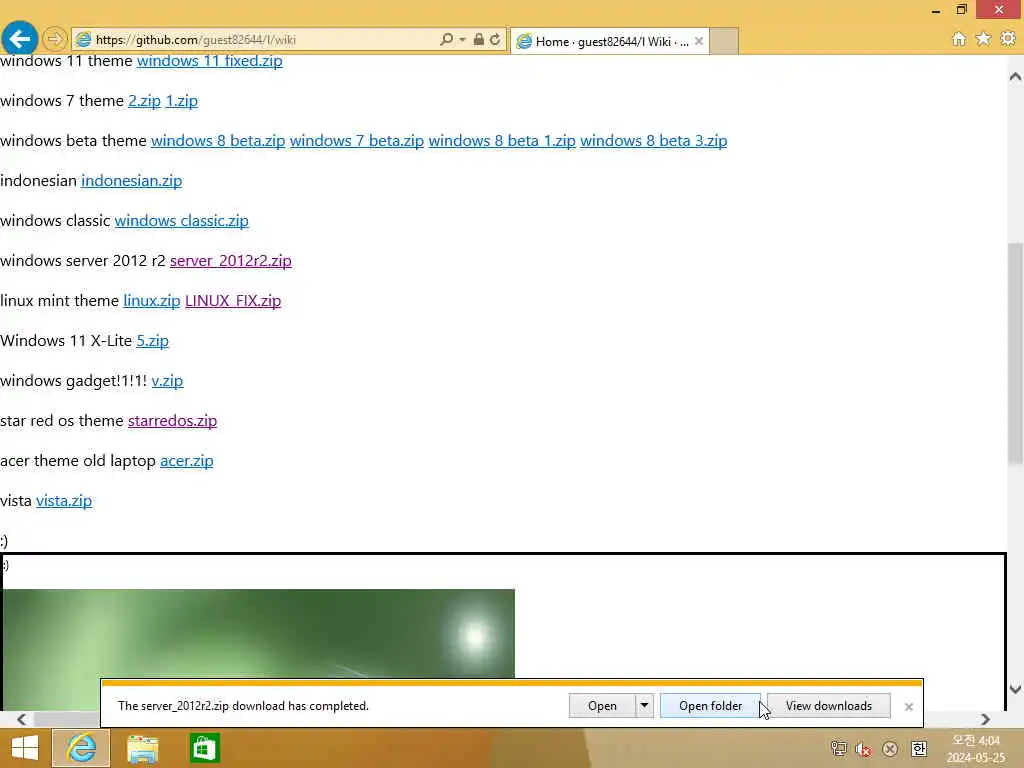Open the server_2012r2.zip link
1024x768 pixels.
point(231,261)
